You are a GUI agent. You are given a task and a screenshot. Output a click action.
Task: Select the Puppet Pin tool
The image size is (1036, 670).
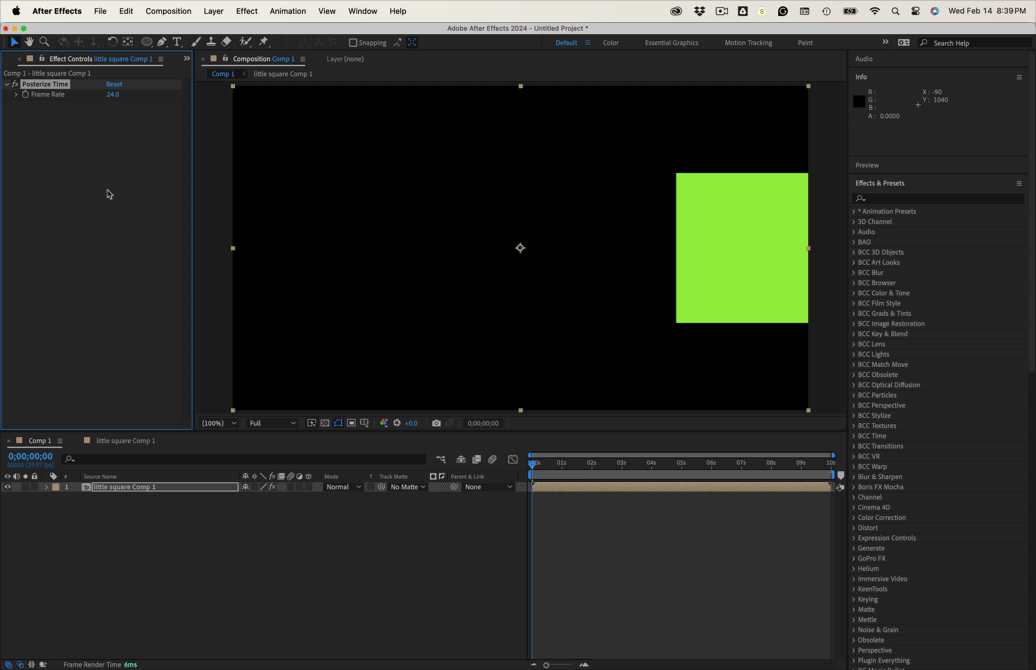tap(264, 42)
